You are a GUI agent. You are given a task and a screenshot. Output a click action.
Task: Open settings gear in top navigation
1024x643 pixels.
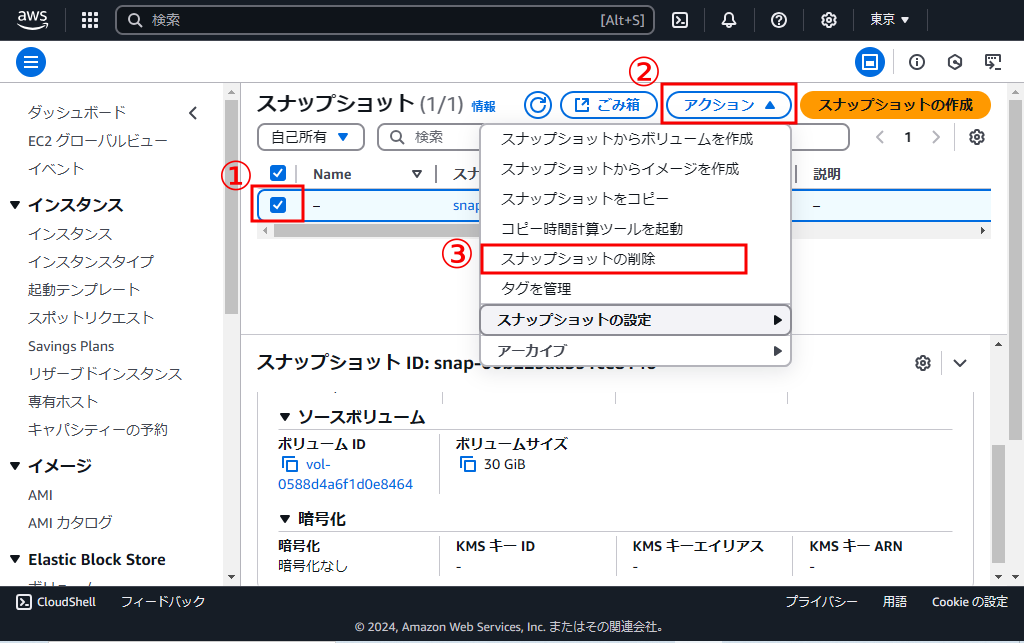829,20
